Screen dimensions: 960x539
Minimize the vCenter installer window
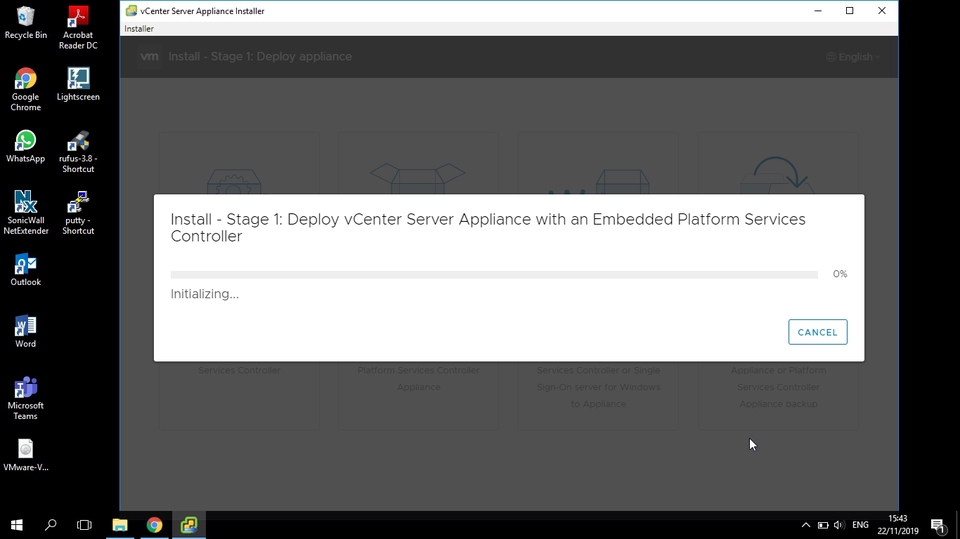pos(818,10)
